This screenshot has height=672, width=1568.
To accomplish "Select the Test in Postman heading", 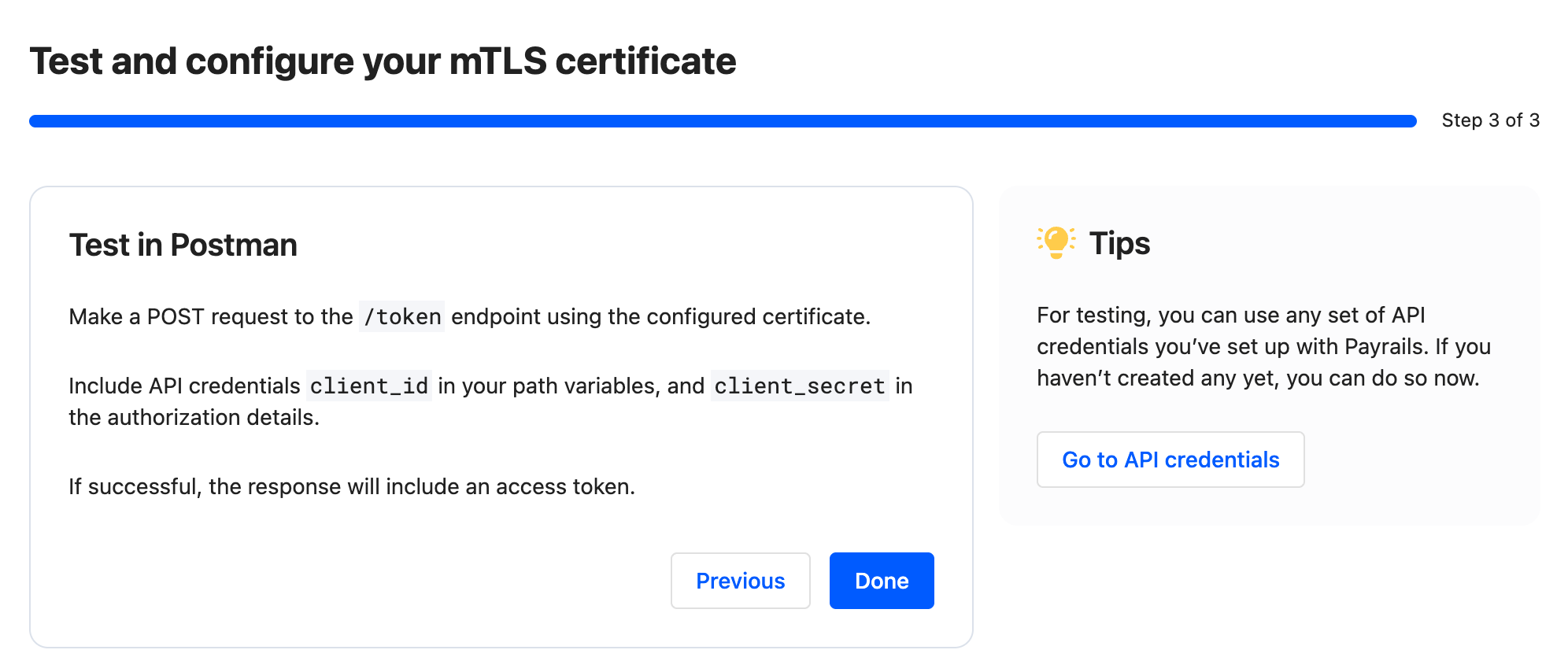I will [183, 245].
